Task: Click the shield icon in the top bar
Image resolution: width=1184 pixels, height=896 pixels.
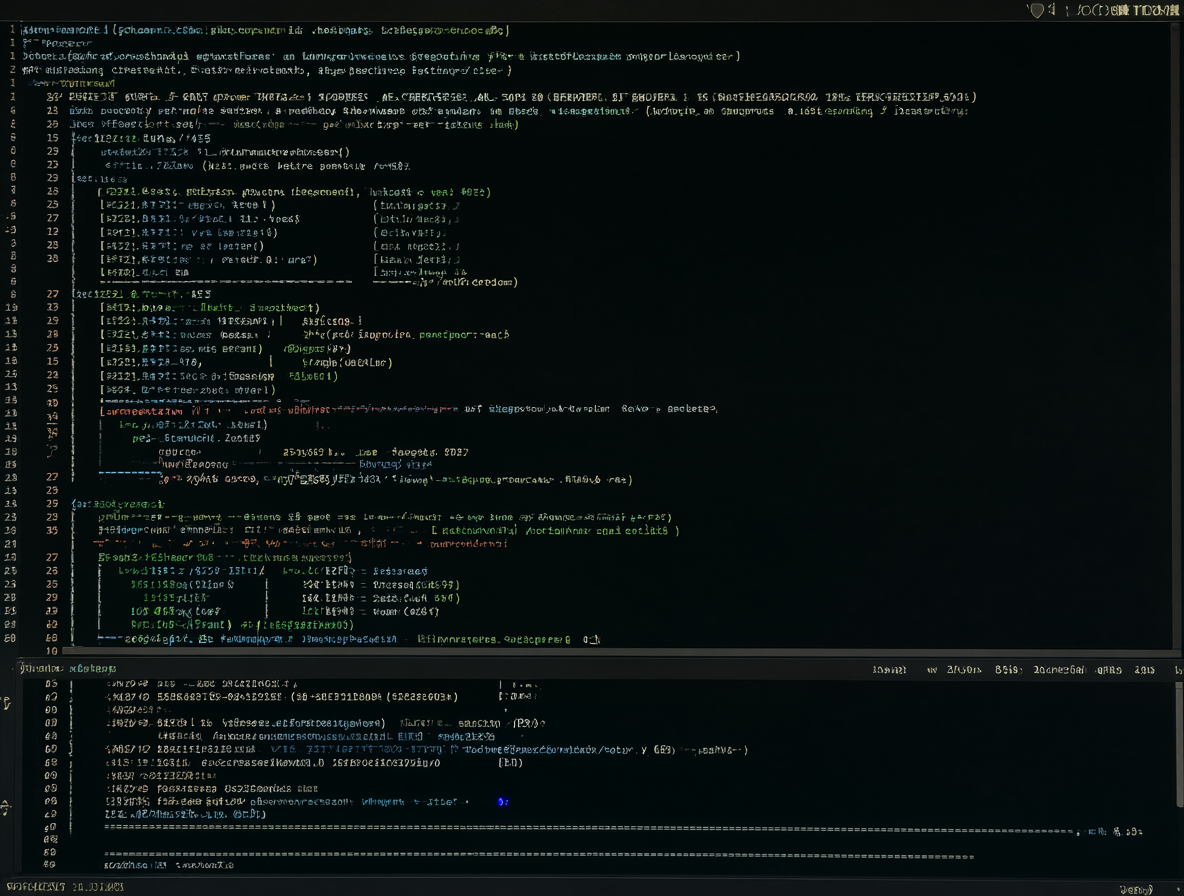Action: point(1036,10)
